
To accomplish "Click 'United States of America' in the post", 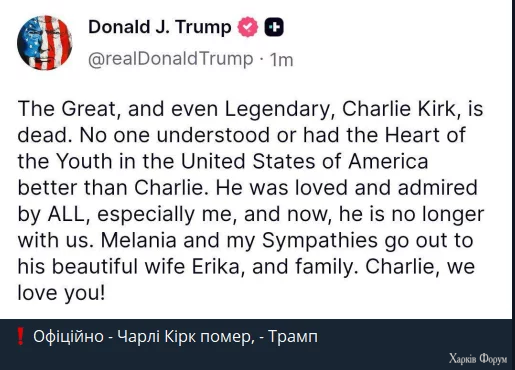I will (304, 161).
